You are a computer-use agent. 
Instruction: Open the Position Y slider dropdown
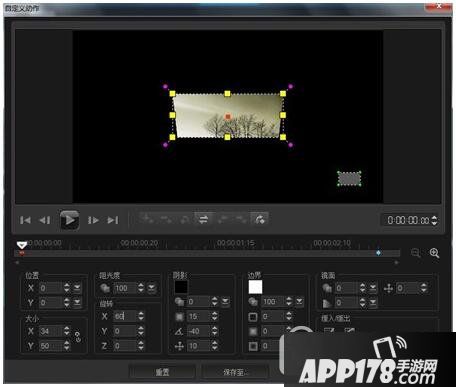[77, 303]
